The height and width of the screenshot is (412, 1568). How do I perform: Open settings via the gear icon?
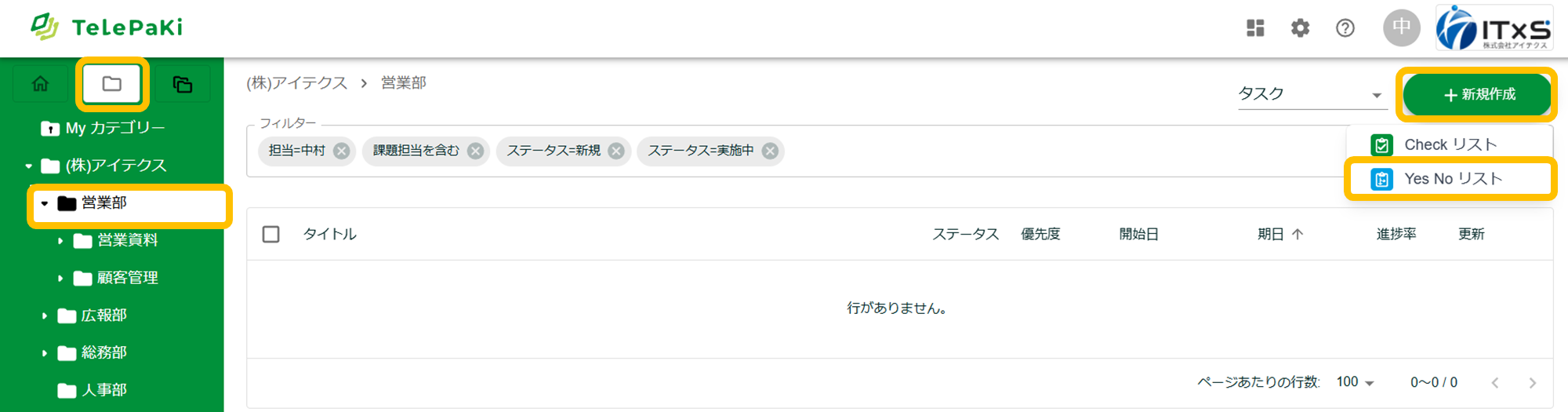pyautogui.click(x=1300, y=28)
